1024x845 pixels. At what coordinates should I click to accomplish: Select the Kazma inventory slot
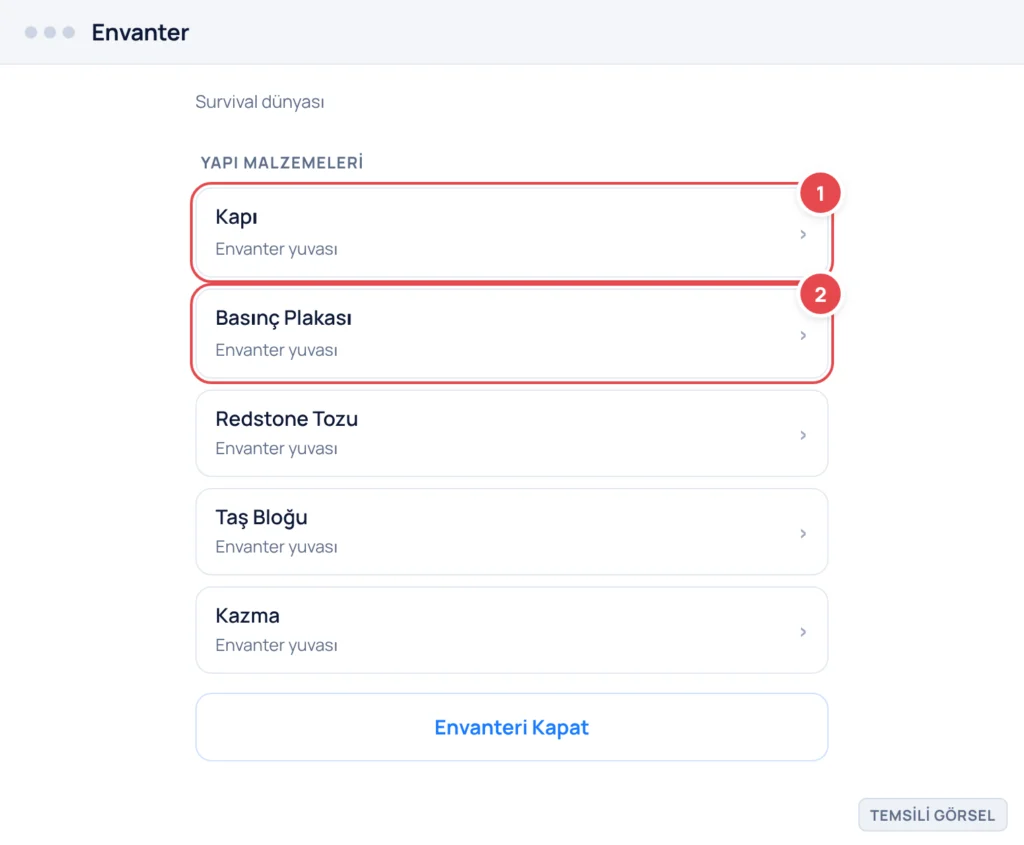pyautogui.click(x=511, y=630)
